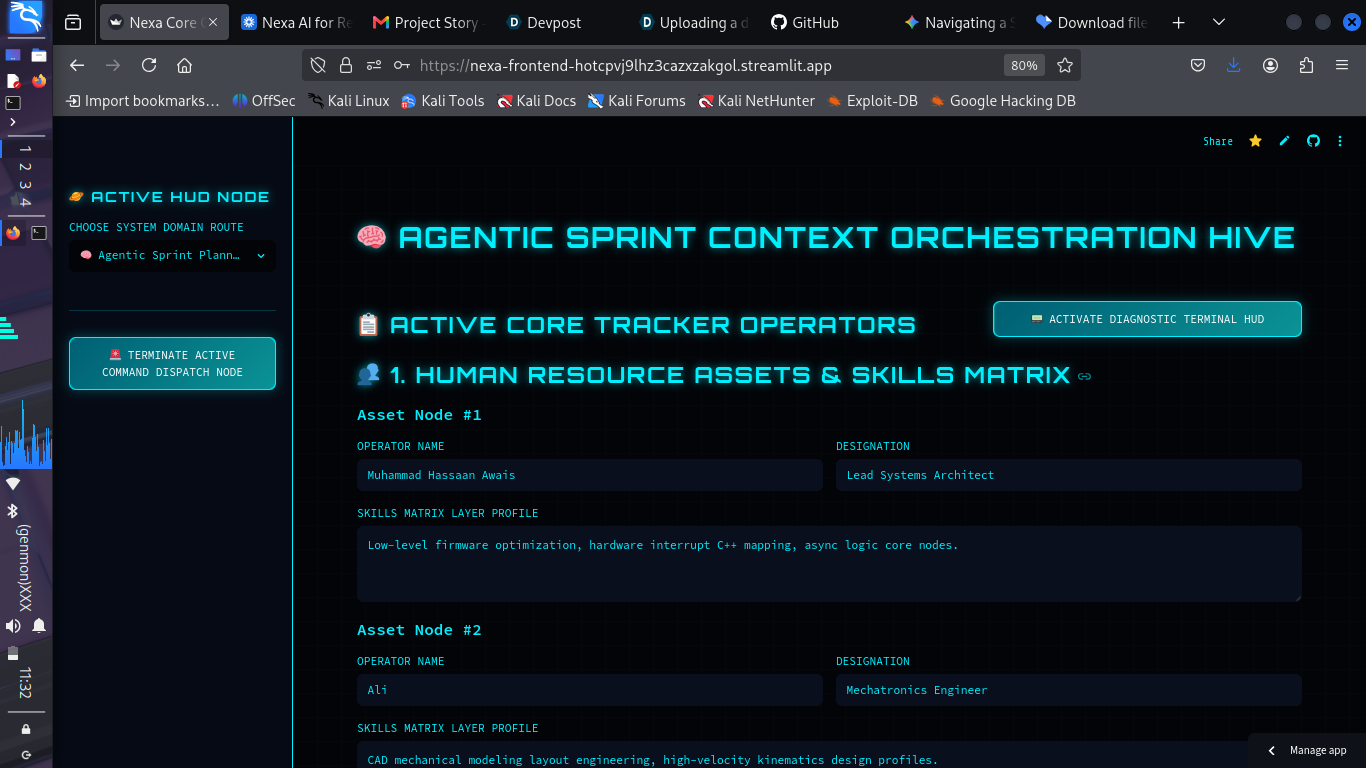Open Firefox hamburger application menu
The height and width of the screenshot is (768, 1366).
click(1342, 65)
